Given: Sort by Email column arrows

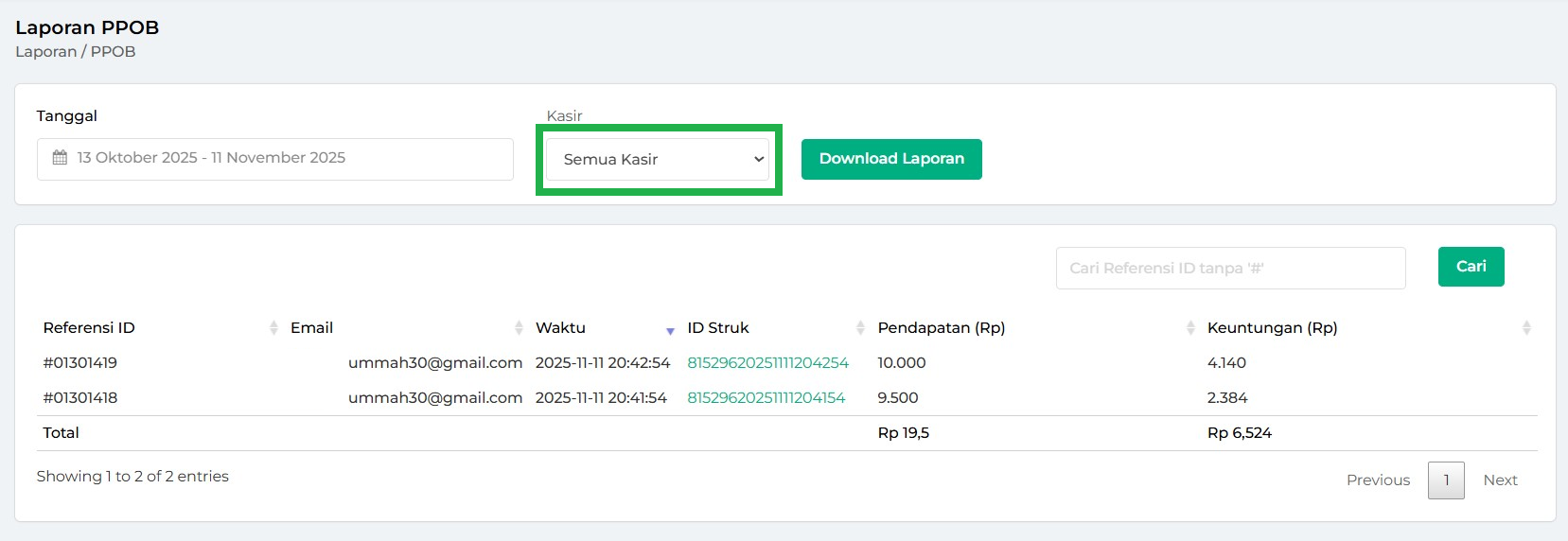Looking at the screenshot, I should coord(519,328).
